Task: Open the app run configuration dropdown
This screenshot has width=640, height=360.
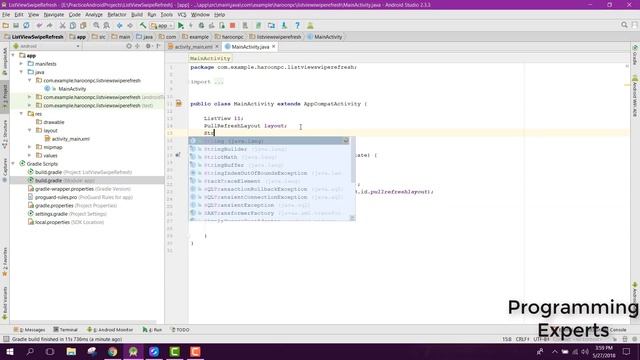Action: point(162,26)
